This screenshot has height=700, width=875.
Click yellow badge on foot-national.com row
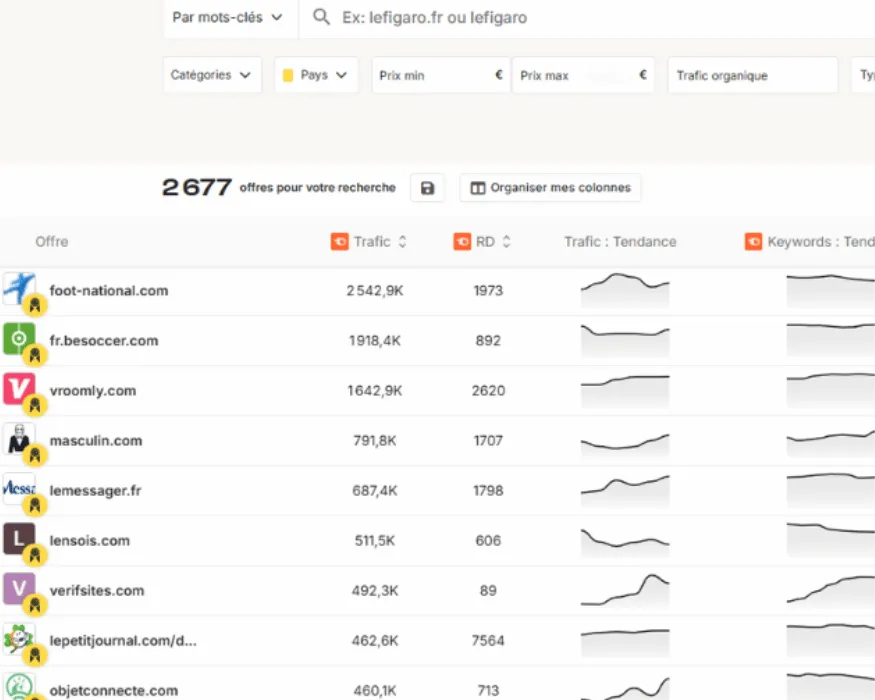pos(35,305)
